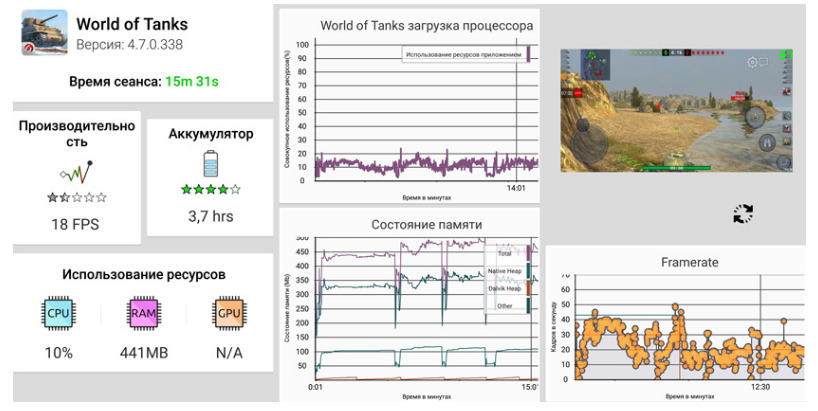
Task: Click the 12:30 marker on Framerate chart
Action: pyautogui.click(x=760, y=387)
